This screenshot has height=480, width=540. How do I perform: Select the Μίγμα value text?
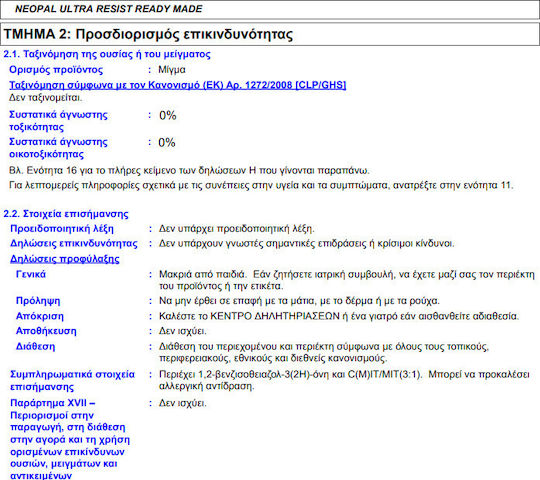pos(172,70)
